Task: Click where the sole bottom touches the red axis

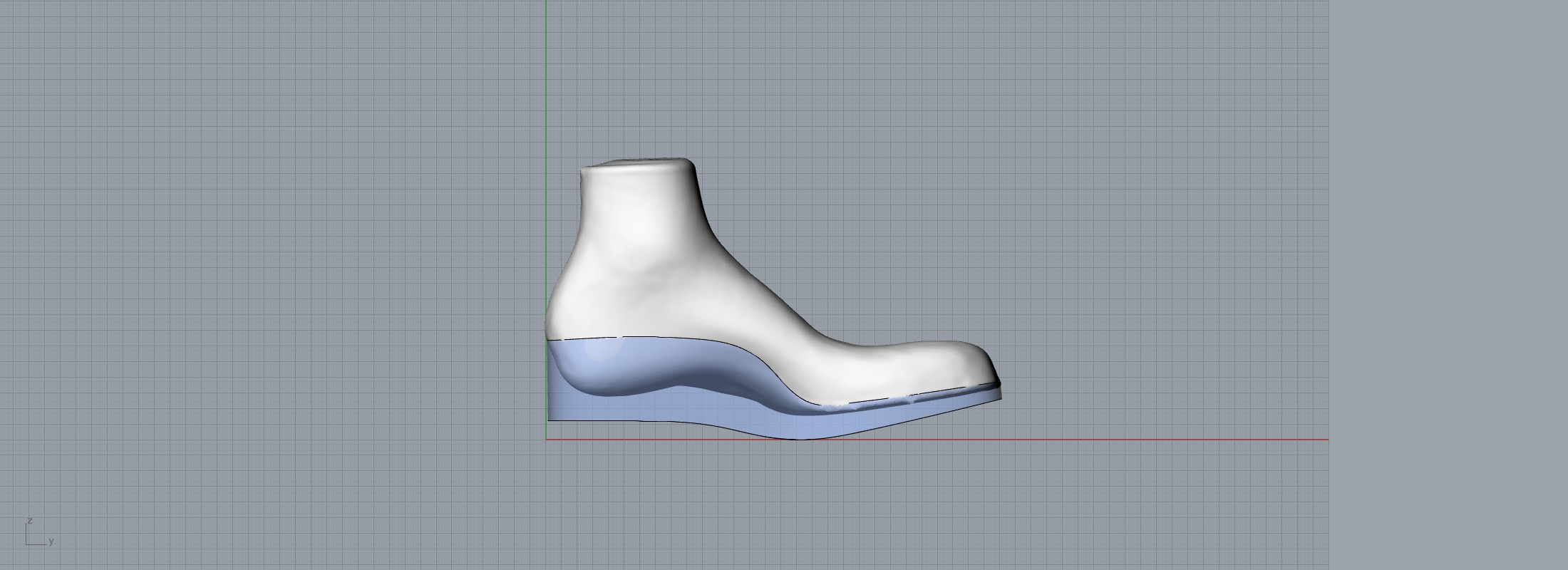Action: (802, 439)
